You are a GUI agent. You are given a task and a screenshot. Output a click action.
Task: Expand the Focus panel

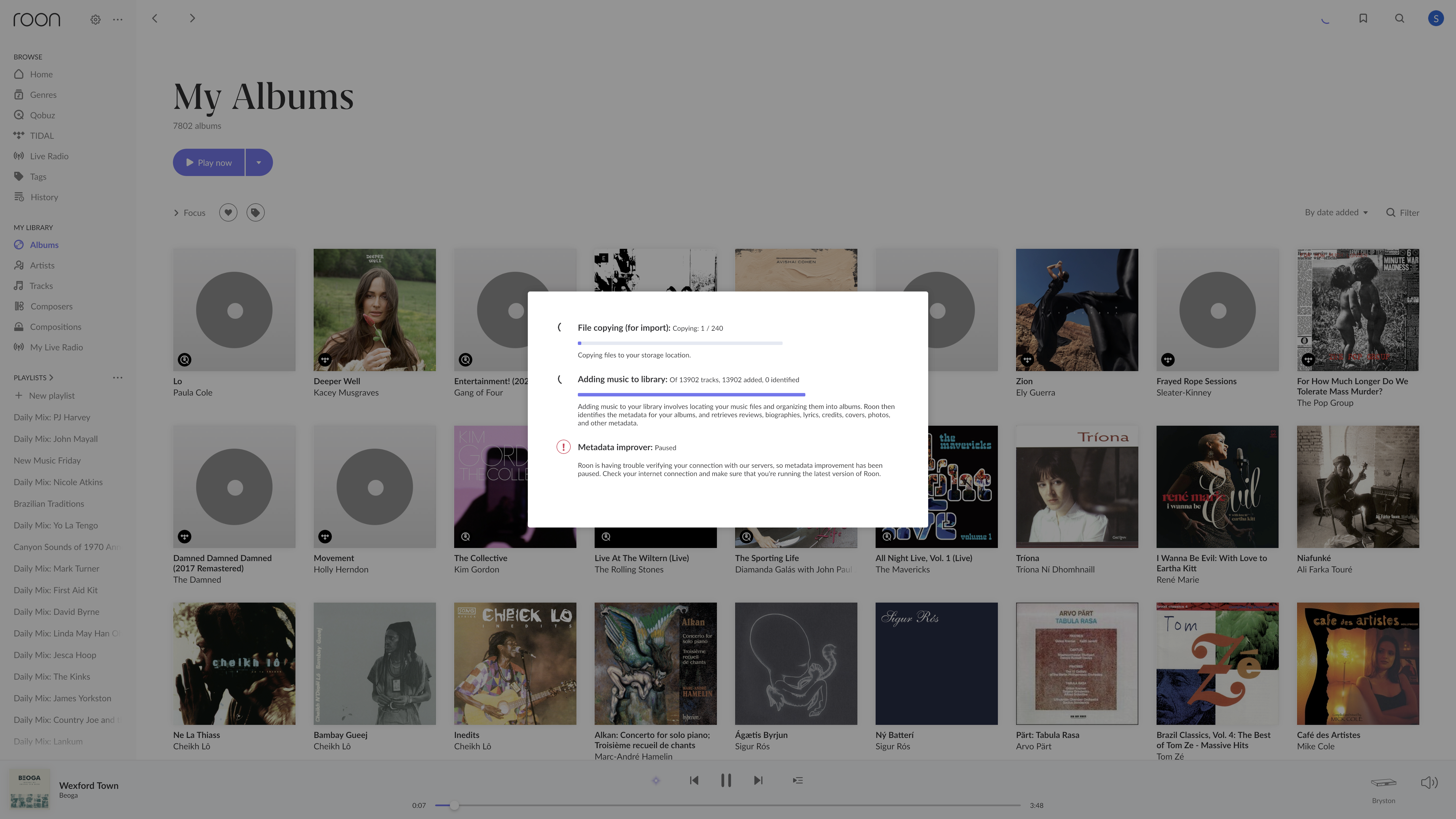(x=189, y=212)
